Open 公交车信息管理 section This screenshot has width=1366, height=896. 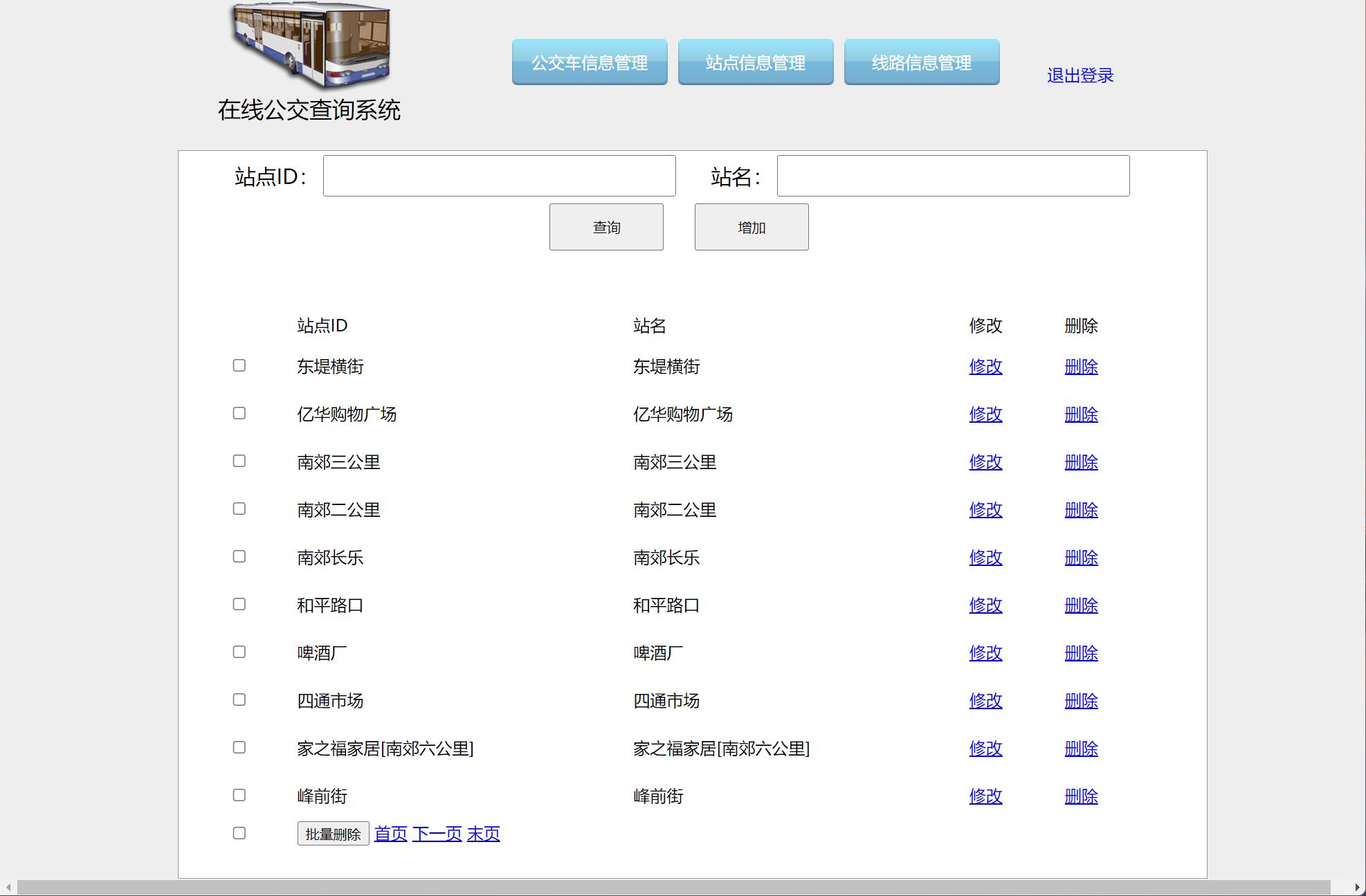coord(589,62)
